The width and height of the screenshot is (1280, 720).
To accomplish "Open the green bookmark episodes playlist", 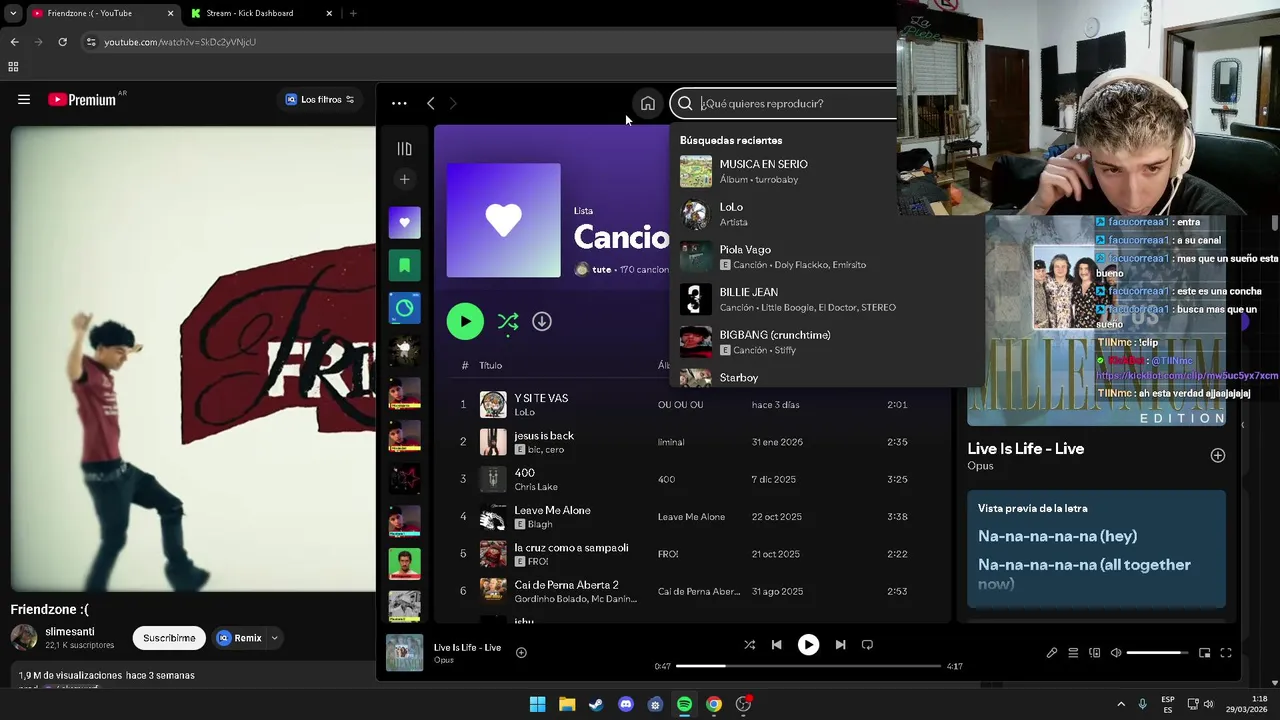I will click(x=404, y=266).
